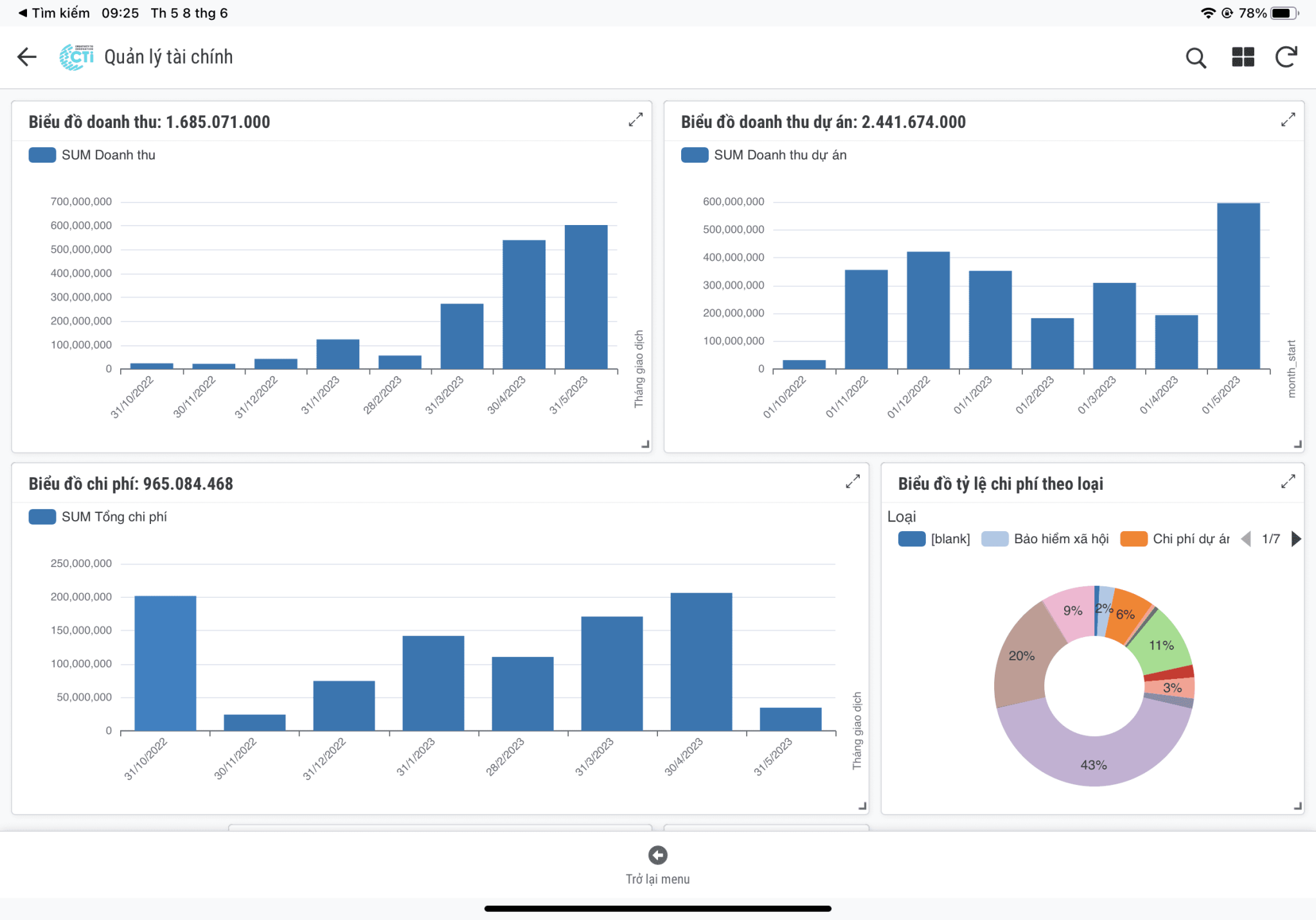The image size is (1316, 920).
Task: Toggle the [blank] legend item
Action: [934, 539]
